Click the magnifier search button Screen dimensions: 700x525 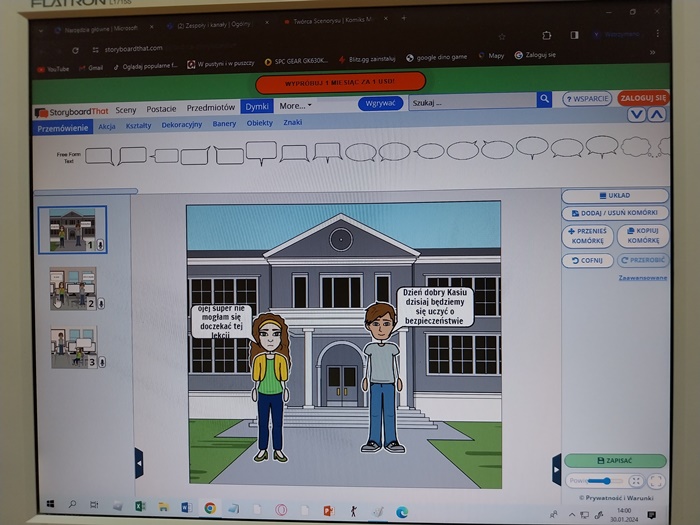click(x=544, y=99)
